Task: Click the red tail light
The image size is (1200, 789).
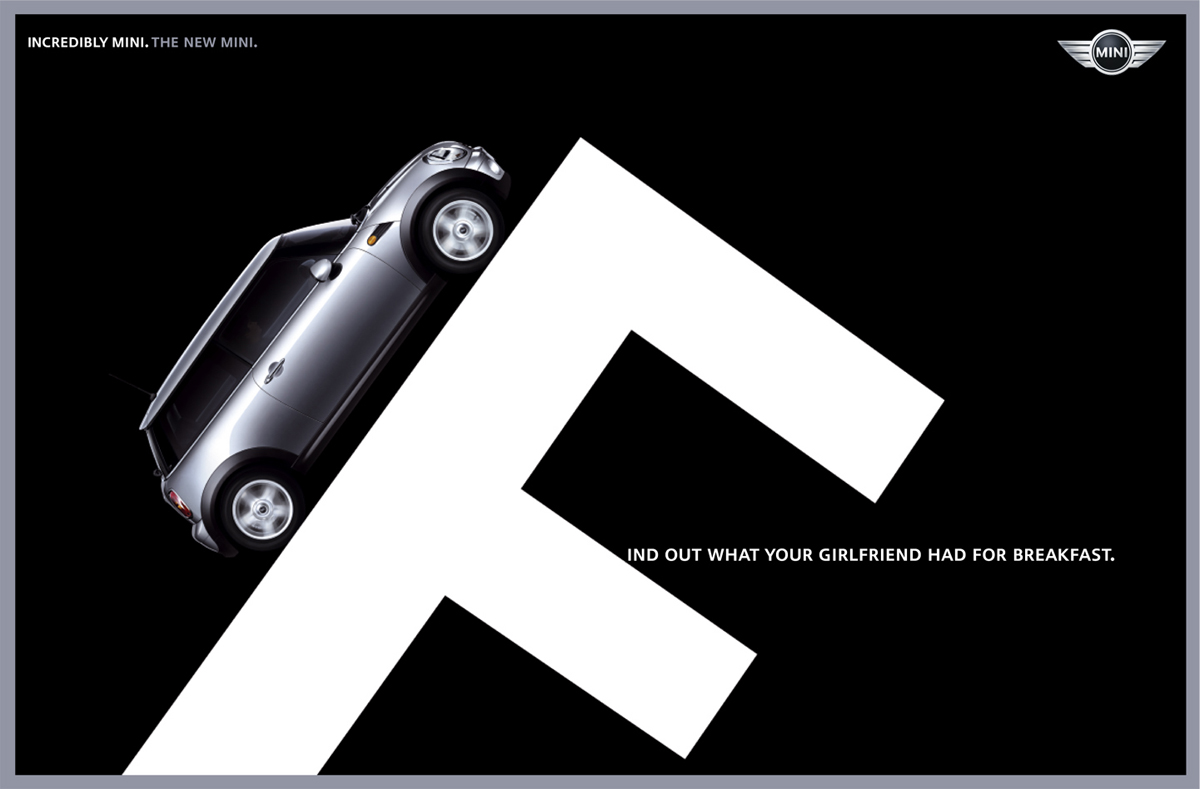Action: (x=180, y=504)
